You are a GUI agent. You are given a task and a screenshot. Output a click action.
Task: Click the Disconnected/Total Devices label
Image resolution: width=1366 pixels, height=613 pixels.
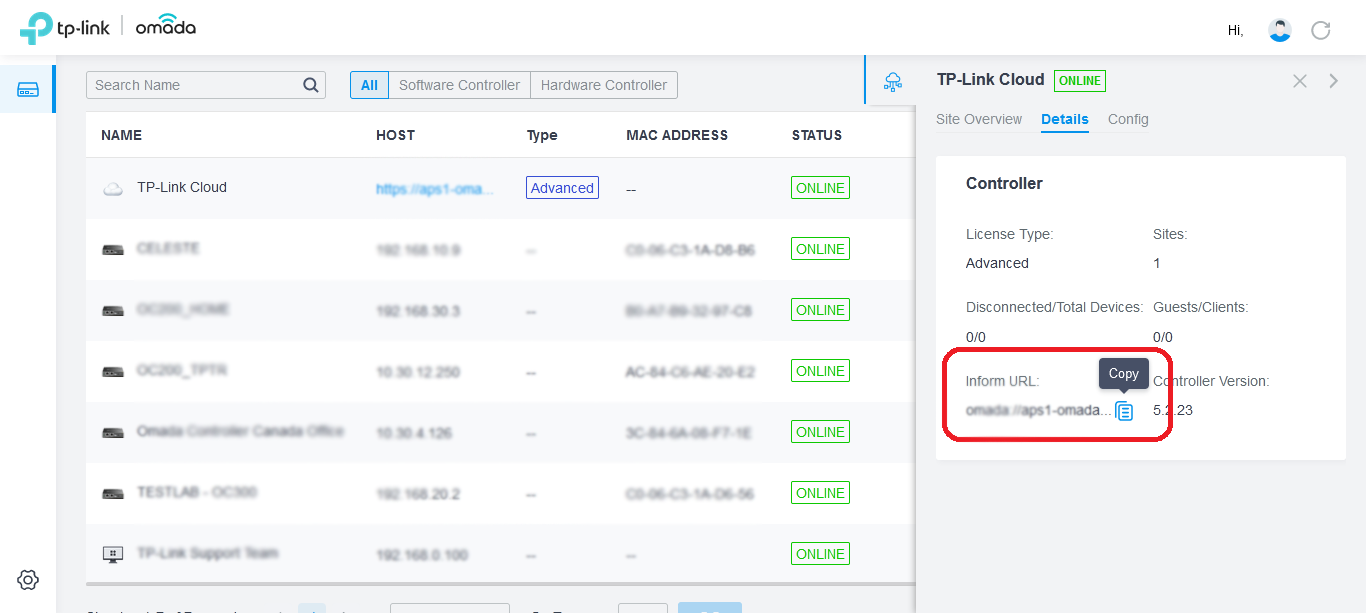point(1054,307)
